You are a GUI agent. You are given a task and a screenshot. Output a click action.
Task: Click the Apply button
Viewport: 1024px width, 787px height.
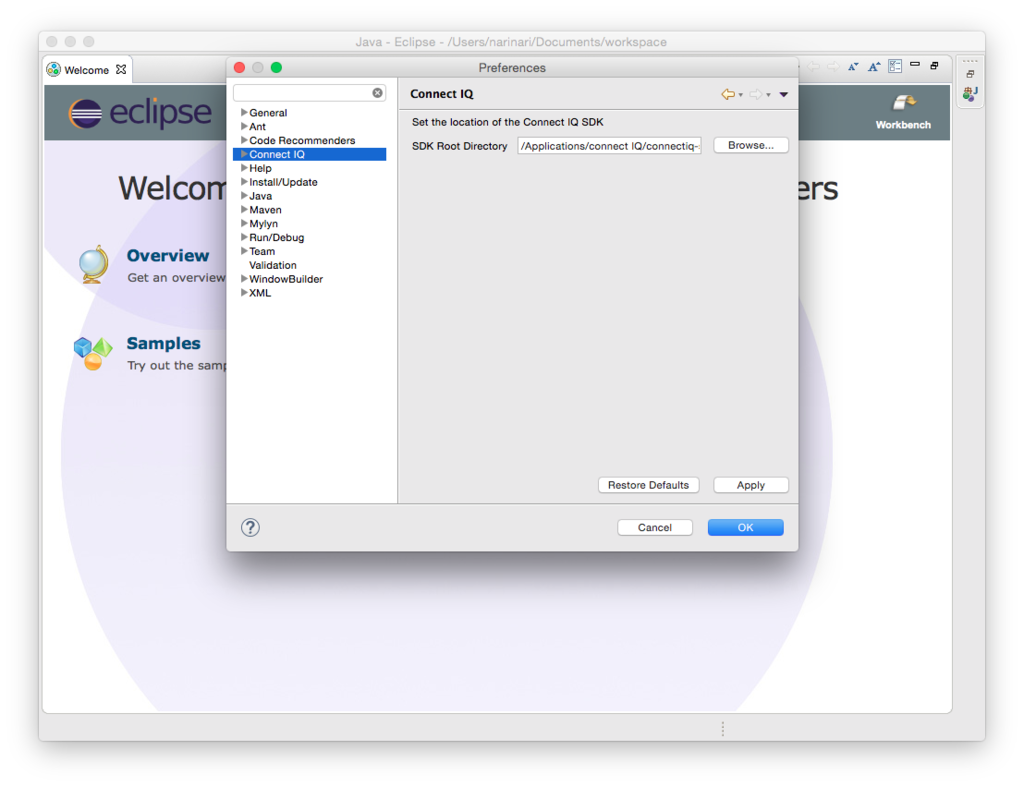click(x=751, y=485)
